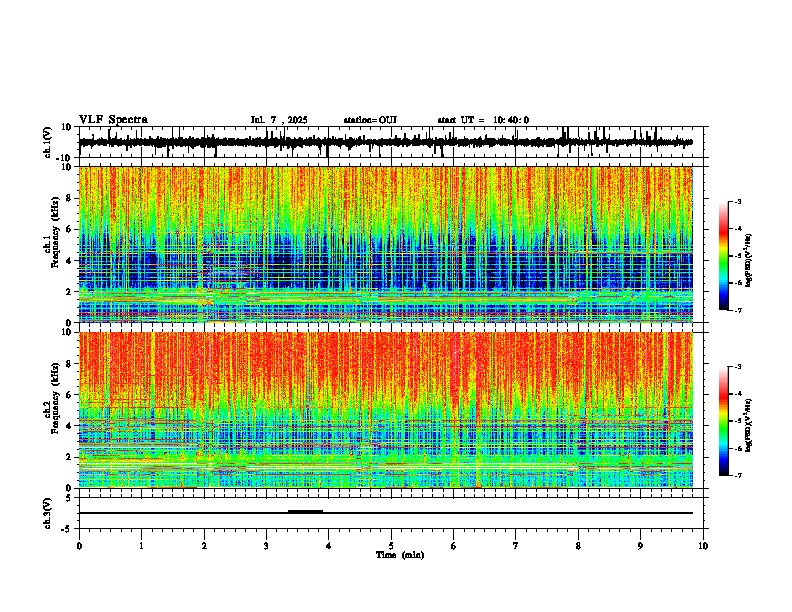
Task: Click the time axis tick label "3"
Action: 266,546
